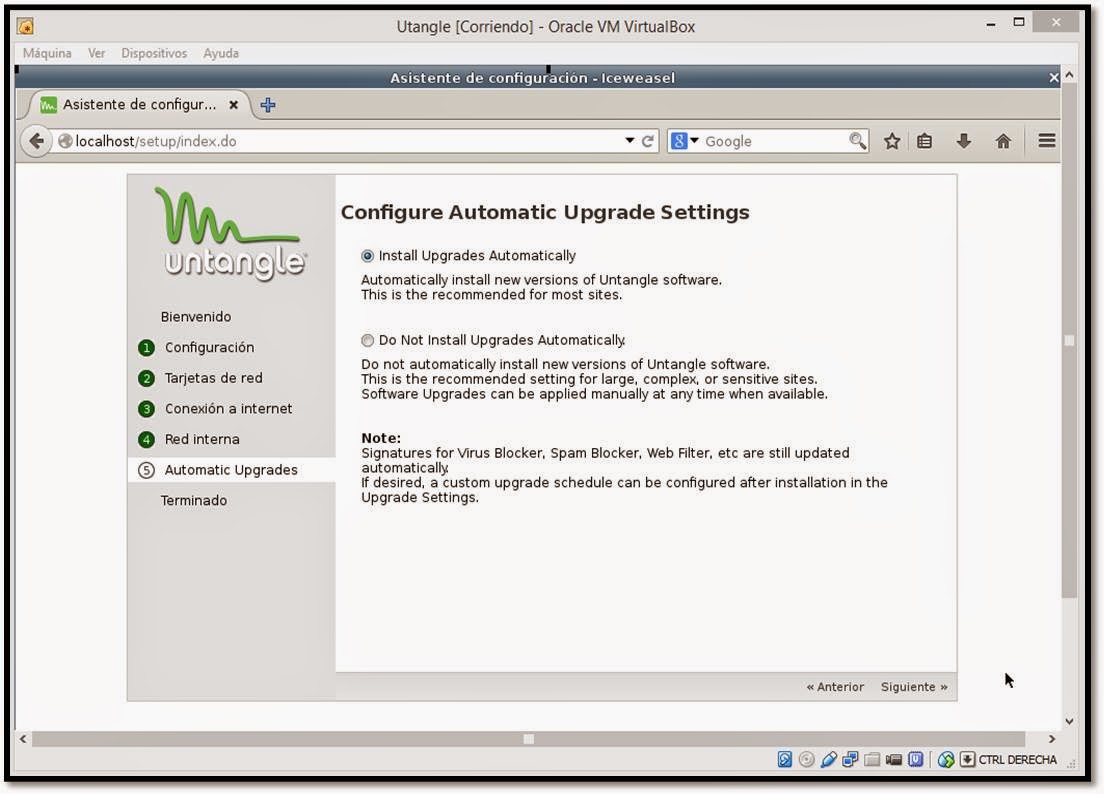This screenshot has width=1104, height=794.
Task: Show bookmarks via the clipboard-style icon
Action: [926, 141]
